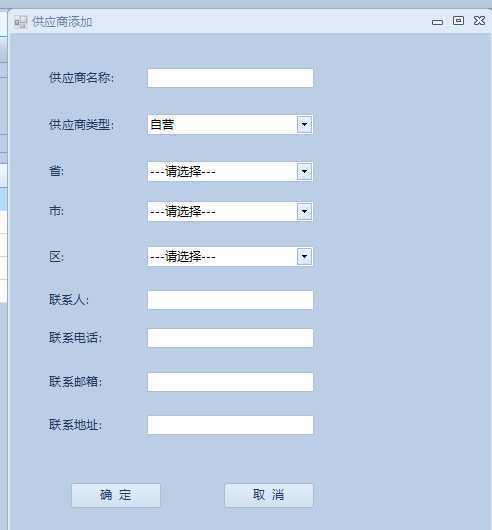The height and width of the screenshot is (530, 492).
Task: Focus the 联系地址 input field
Action: pos(230,425)
